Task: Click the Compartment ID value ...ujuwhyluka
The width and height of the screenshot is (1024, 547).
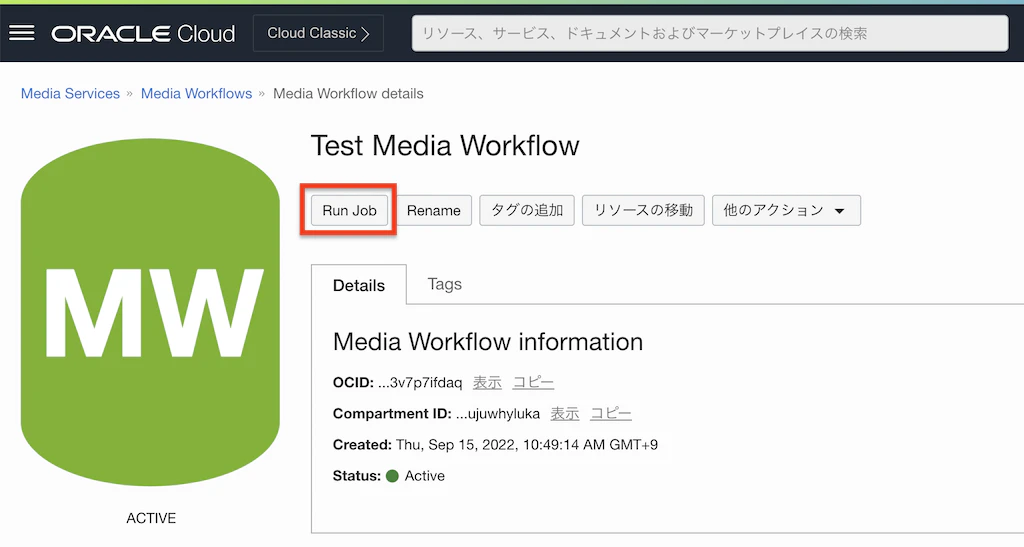Action: coord(498,414)
